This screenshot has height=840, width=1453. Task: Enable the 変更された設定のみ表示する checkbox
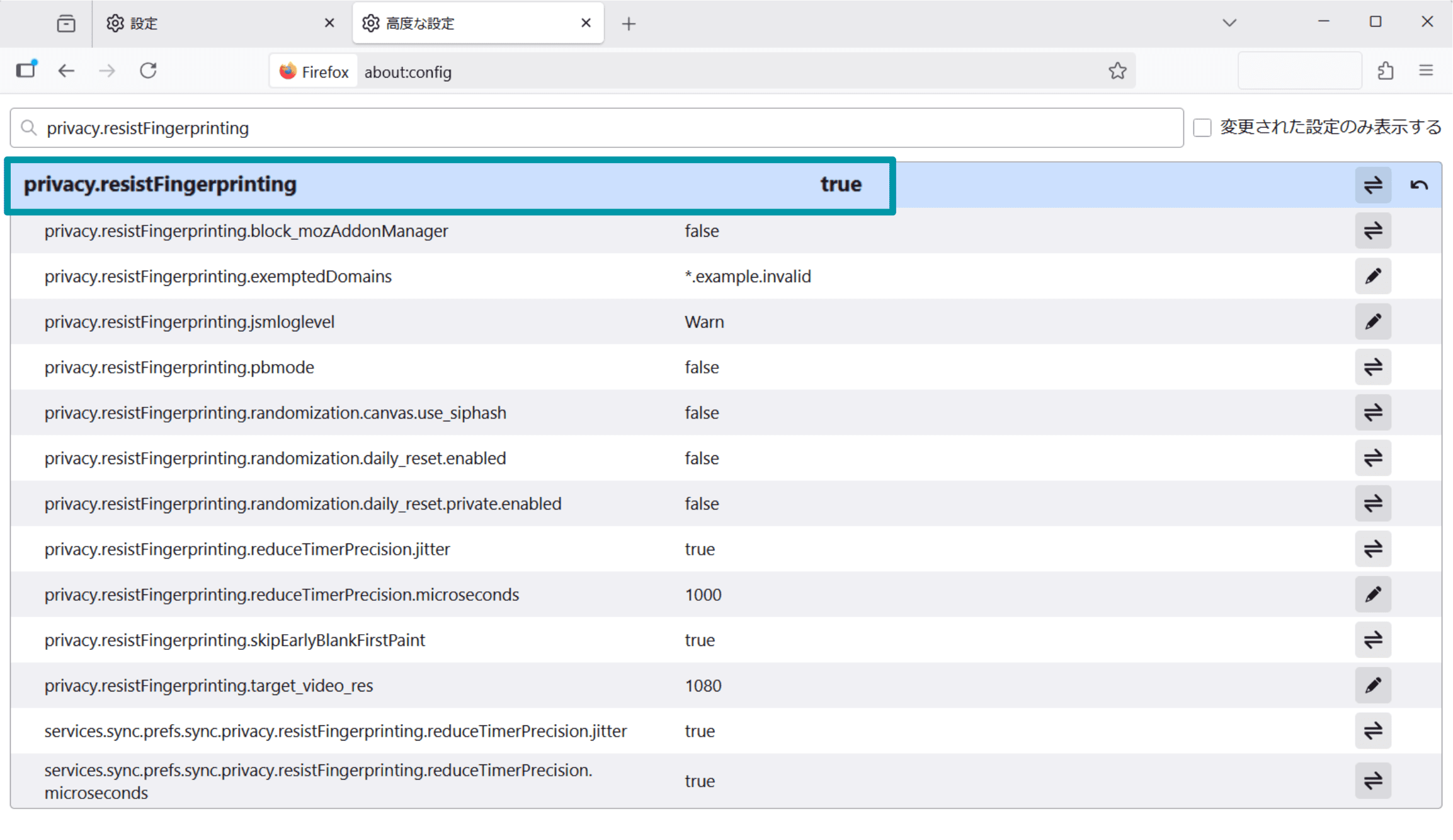point(1202,127)
